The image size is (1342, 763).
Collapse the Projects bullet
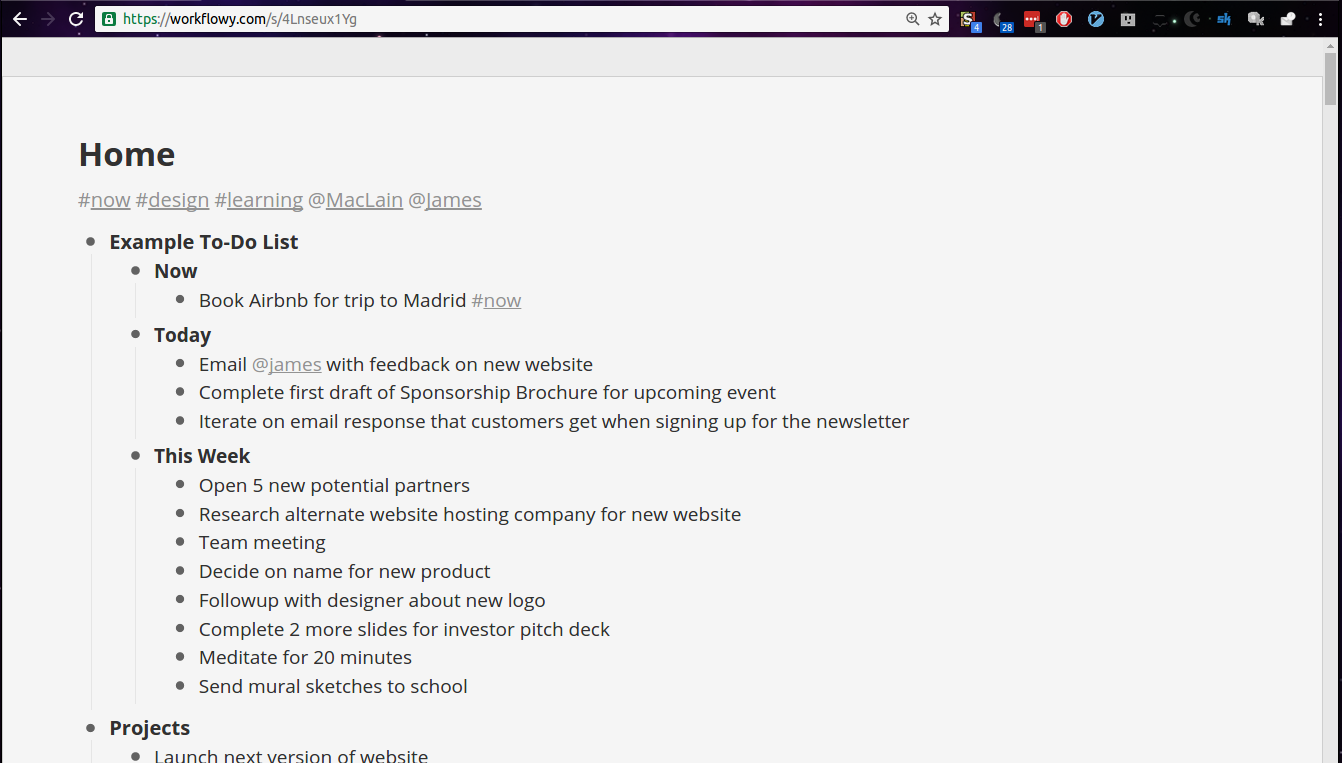coord(91,728)
